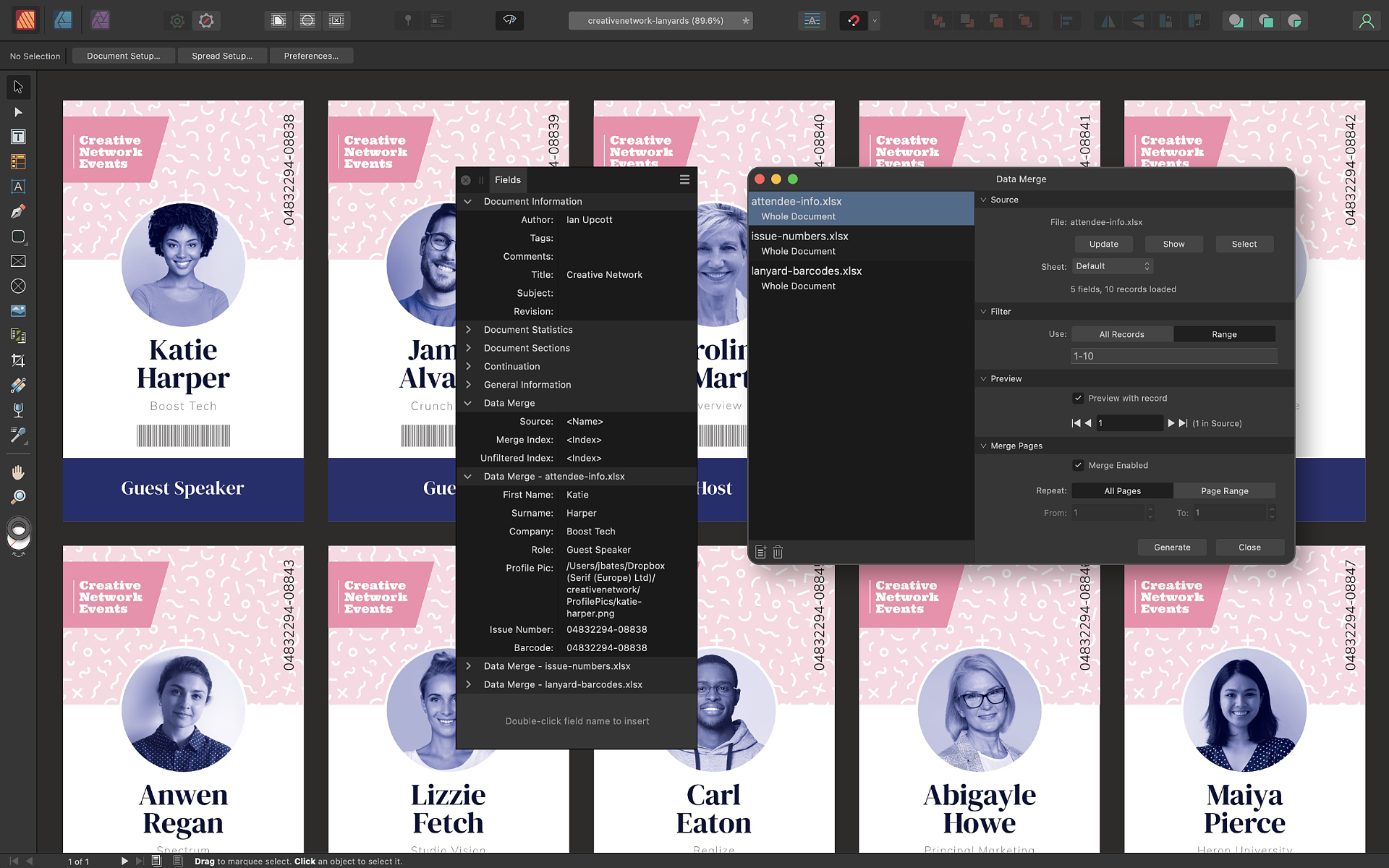Select the Frame Text tool
Image resolution: width=1389 pixels, height=868 pixels.
pyautogui.click(x=18, y=137)
